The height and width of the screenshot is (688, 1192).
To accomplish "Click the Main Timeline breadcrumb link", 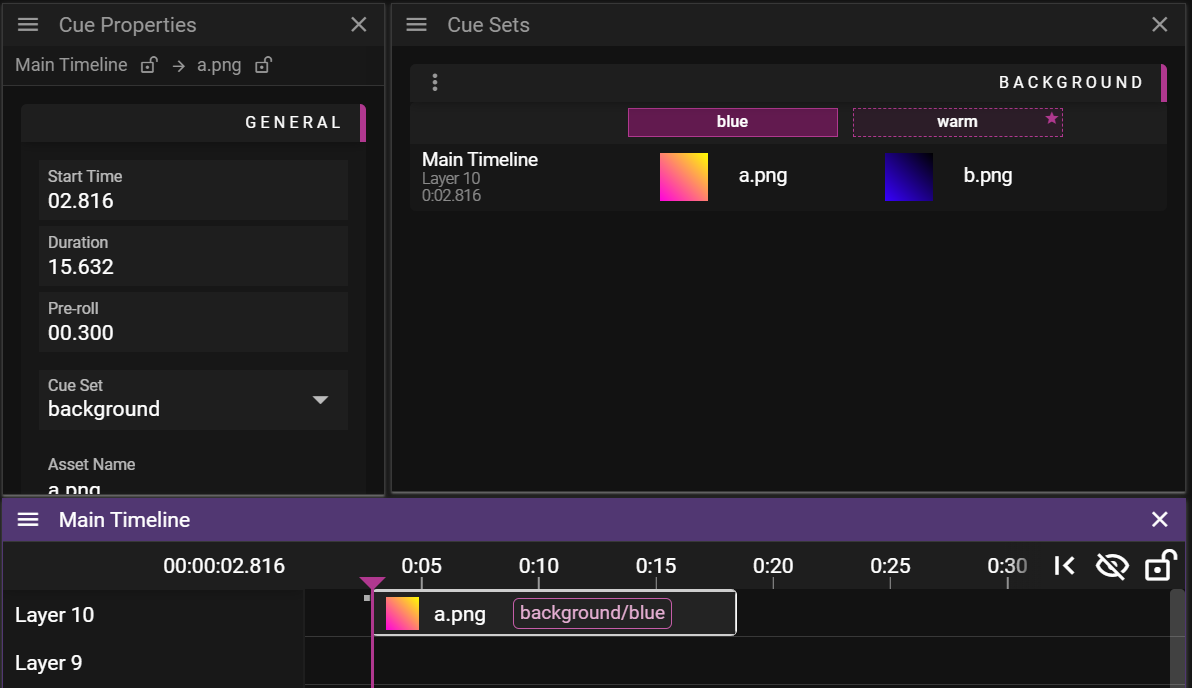I will click(71, 65).
